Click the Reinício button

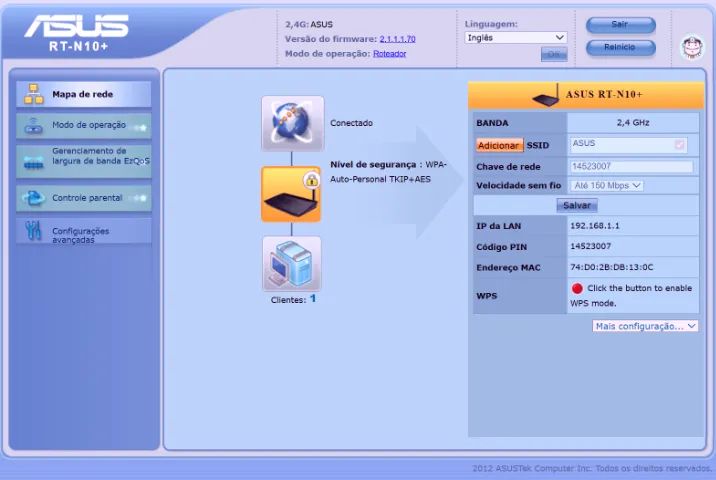[x=621, y=47]
